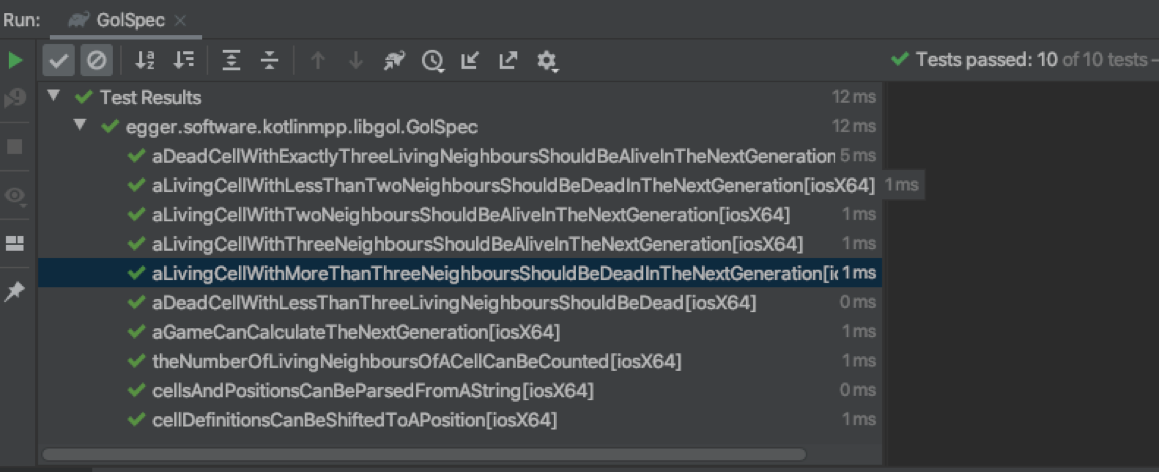The width and height of the screenshot is (1159, 472).
Task: Close the GolSpec tab
Action: (x=180, y=20)
